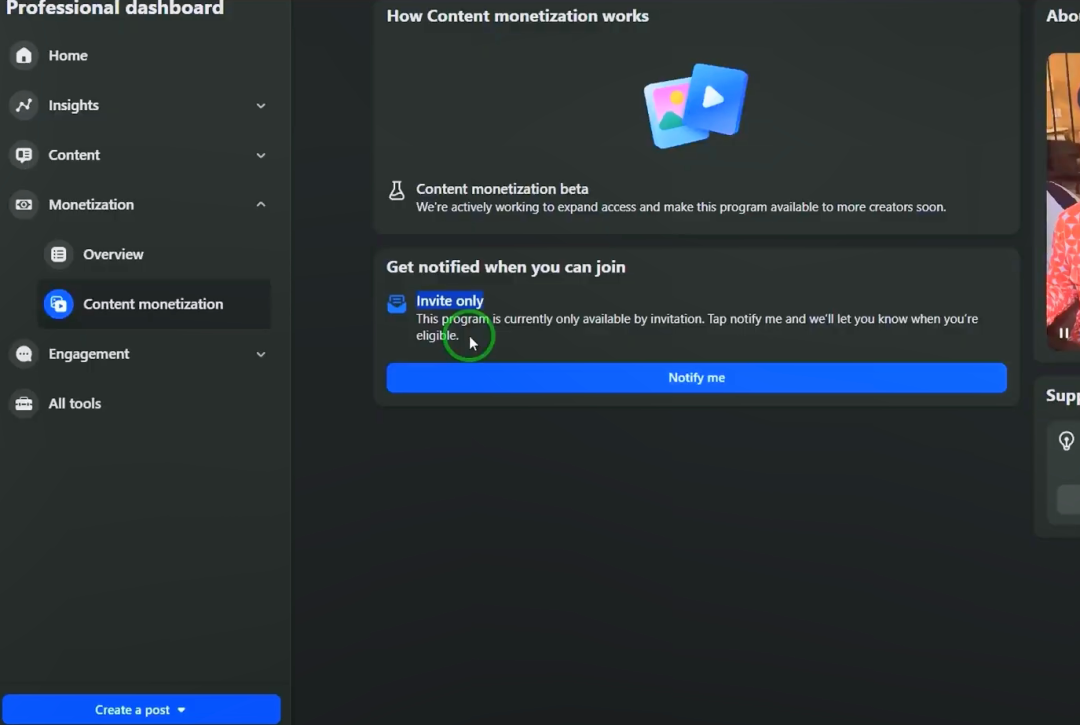Image resolution: width=1080 pixels, height=725 pixels.
Task: Click the beaker icon beside Content monetization beta
Action: (x=396, y=191)
